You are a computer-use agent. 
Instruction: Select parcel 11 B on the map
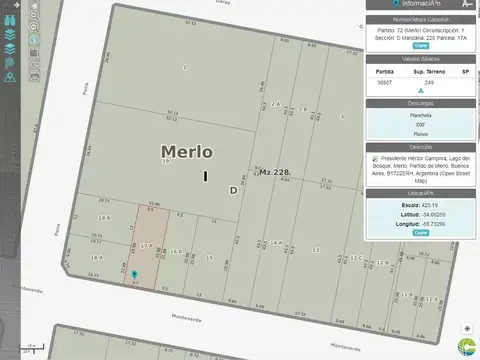pyautogui.click(x=407, y=295)
